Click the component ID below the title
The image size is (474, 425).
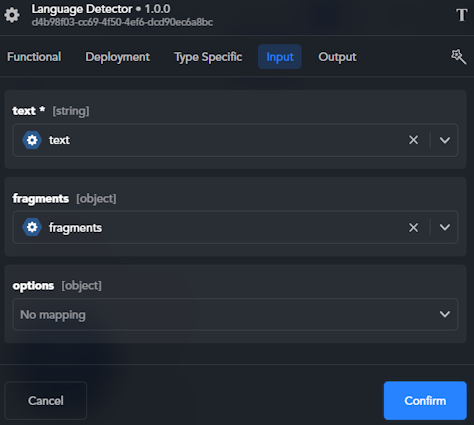(122, 22)
